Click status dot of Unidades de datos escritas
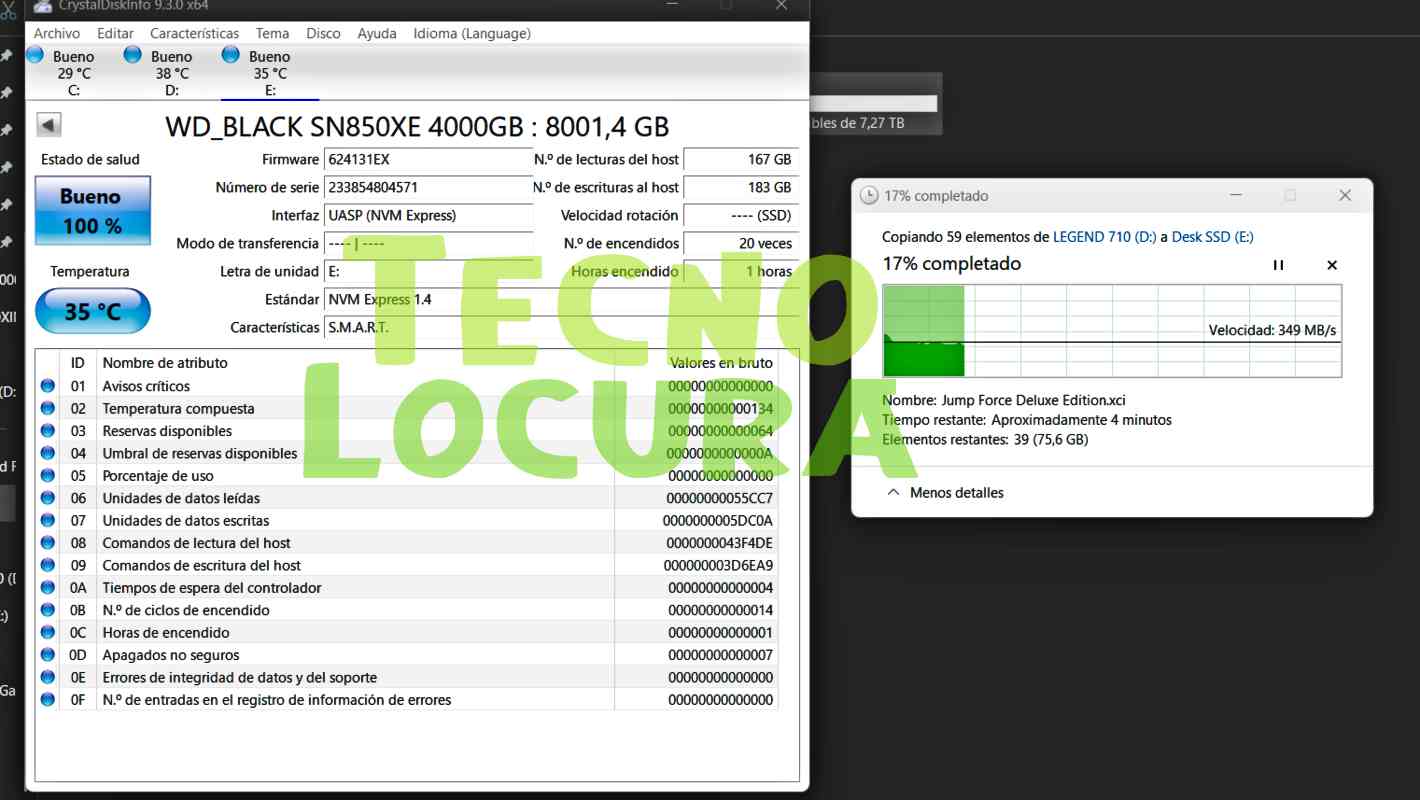The width and height of the screenshot is (1420, 800). [x=47, y=520]
